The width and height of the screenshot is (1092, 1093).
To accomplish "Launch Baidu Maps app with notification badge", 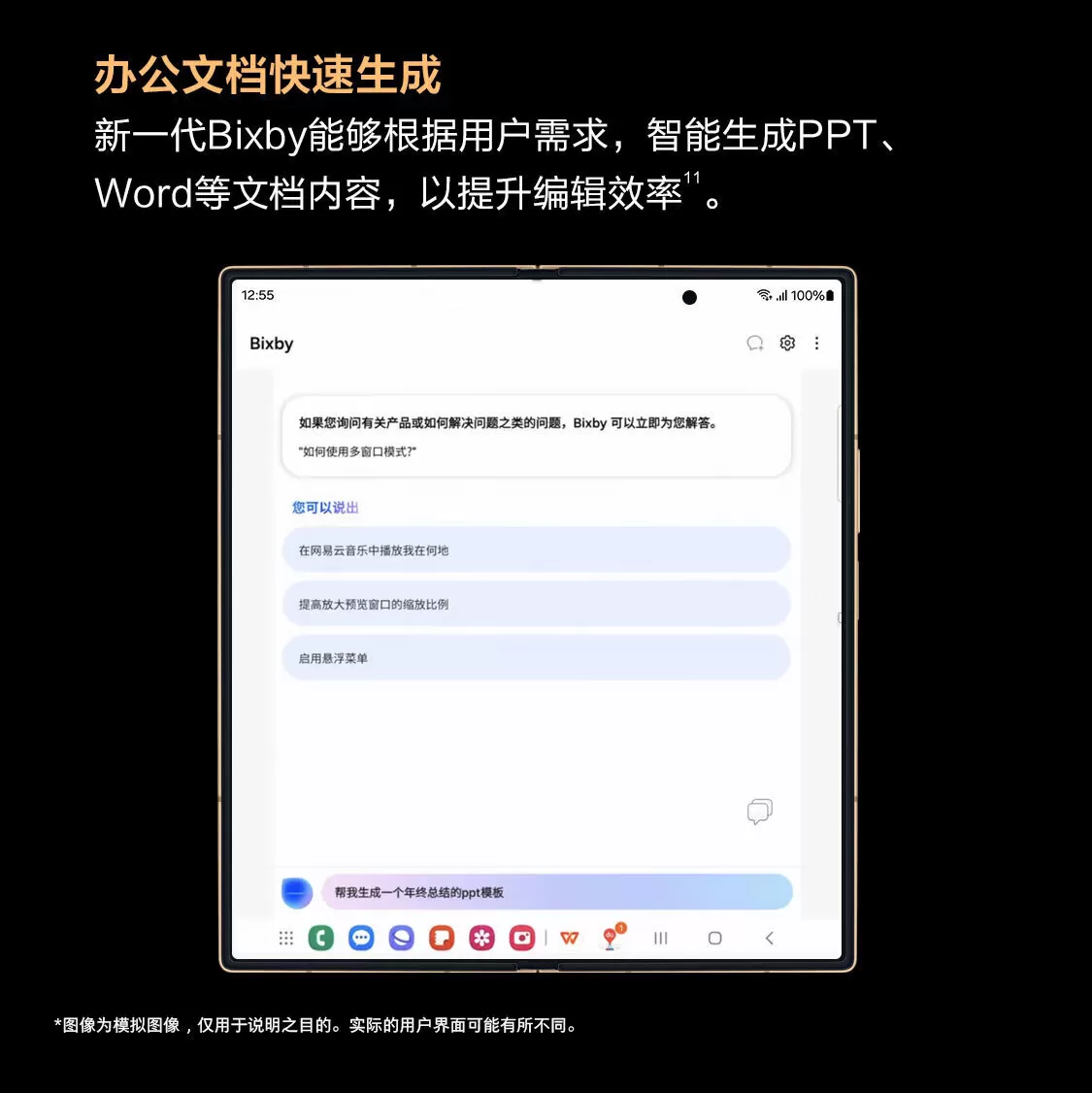I will 612,937.
